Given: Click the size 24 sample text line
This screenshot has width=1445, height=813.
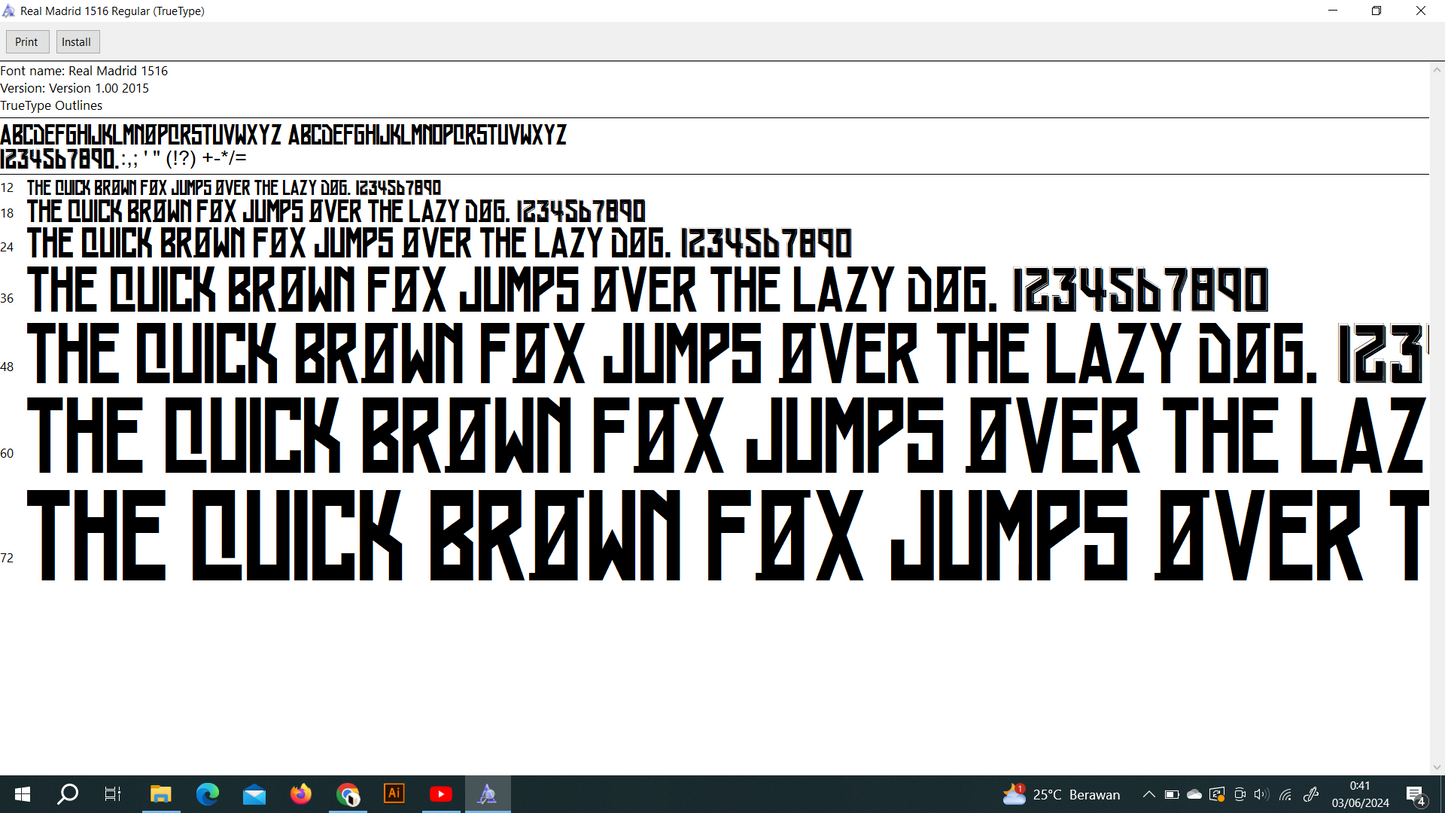Looking at the screenshot, I should coord(439,243).
